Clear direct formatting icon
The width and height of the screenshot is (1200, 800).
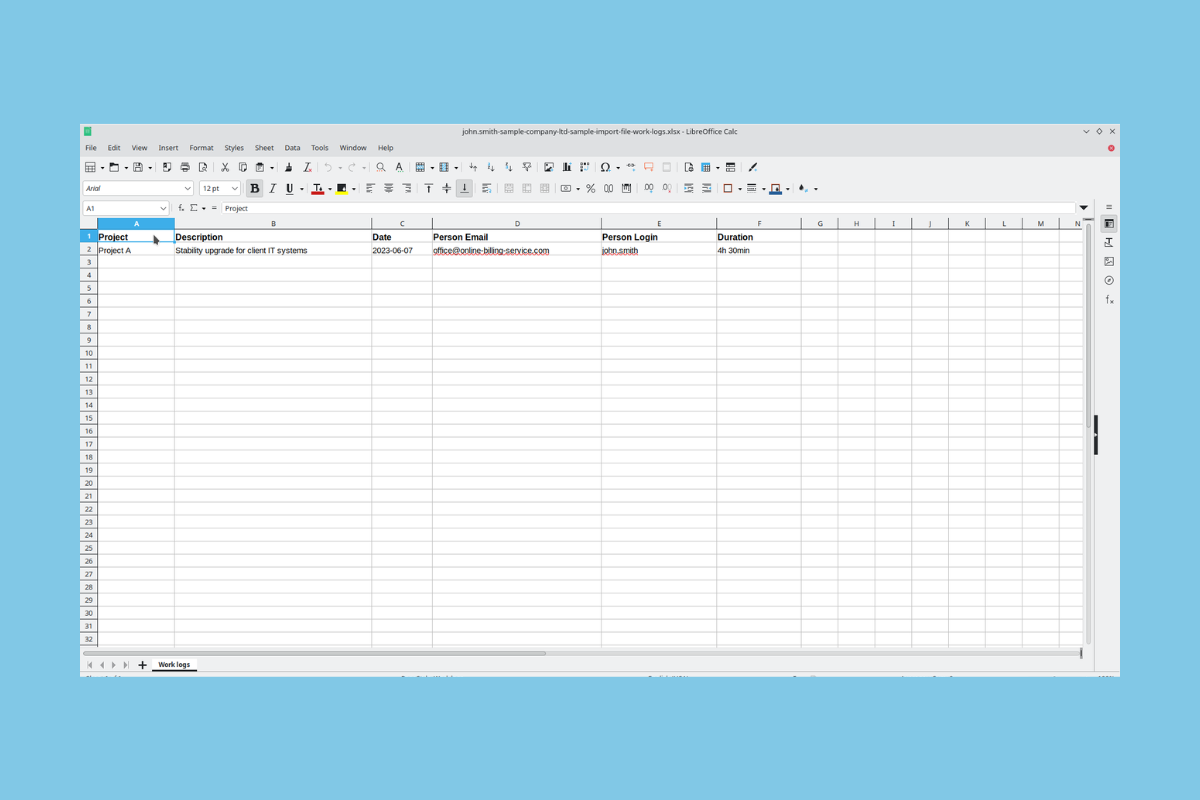click(308, 167)
